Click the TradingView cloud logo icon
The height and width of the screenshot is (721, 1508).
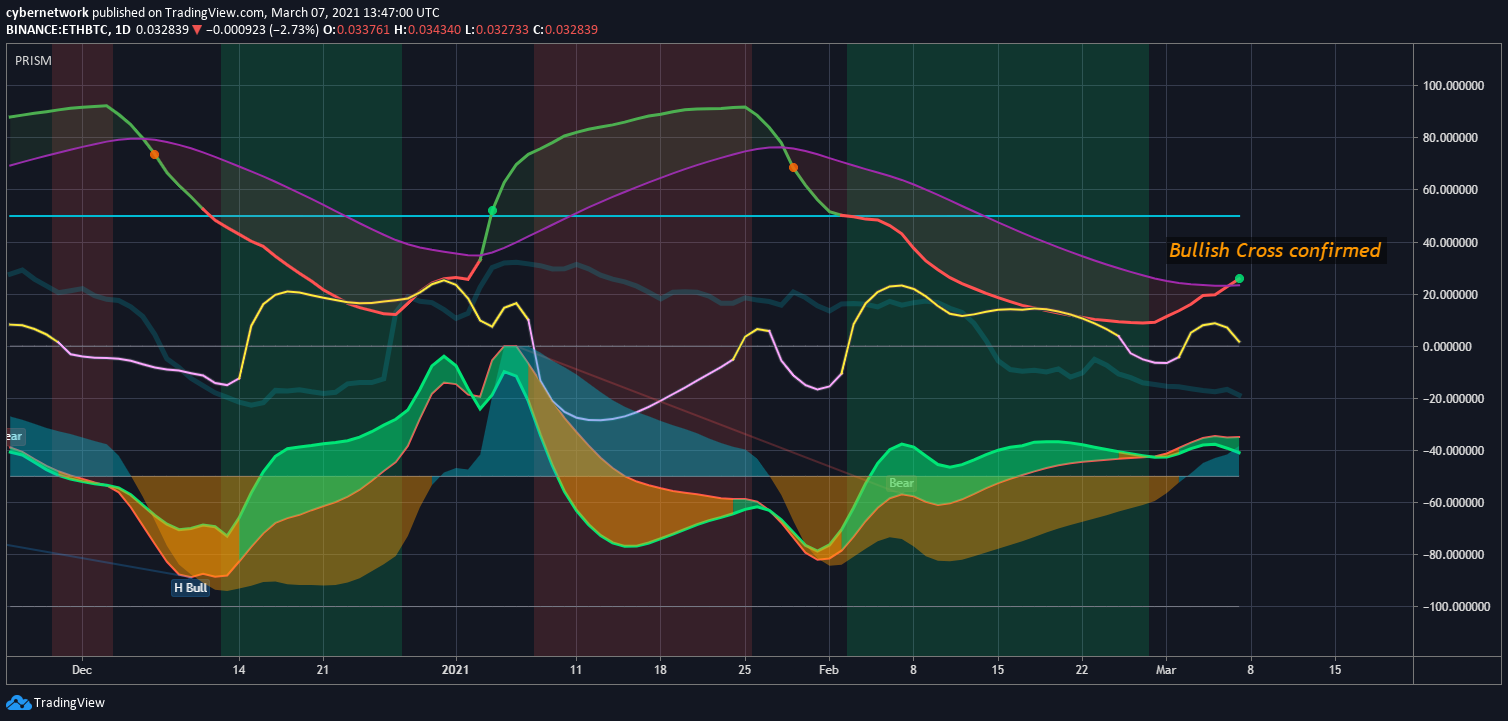coord(18,702)
